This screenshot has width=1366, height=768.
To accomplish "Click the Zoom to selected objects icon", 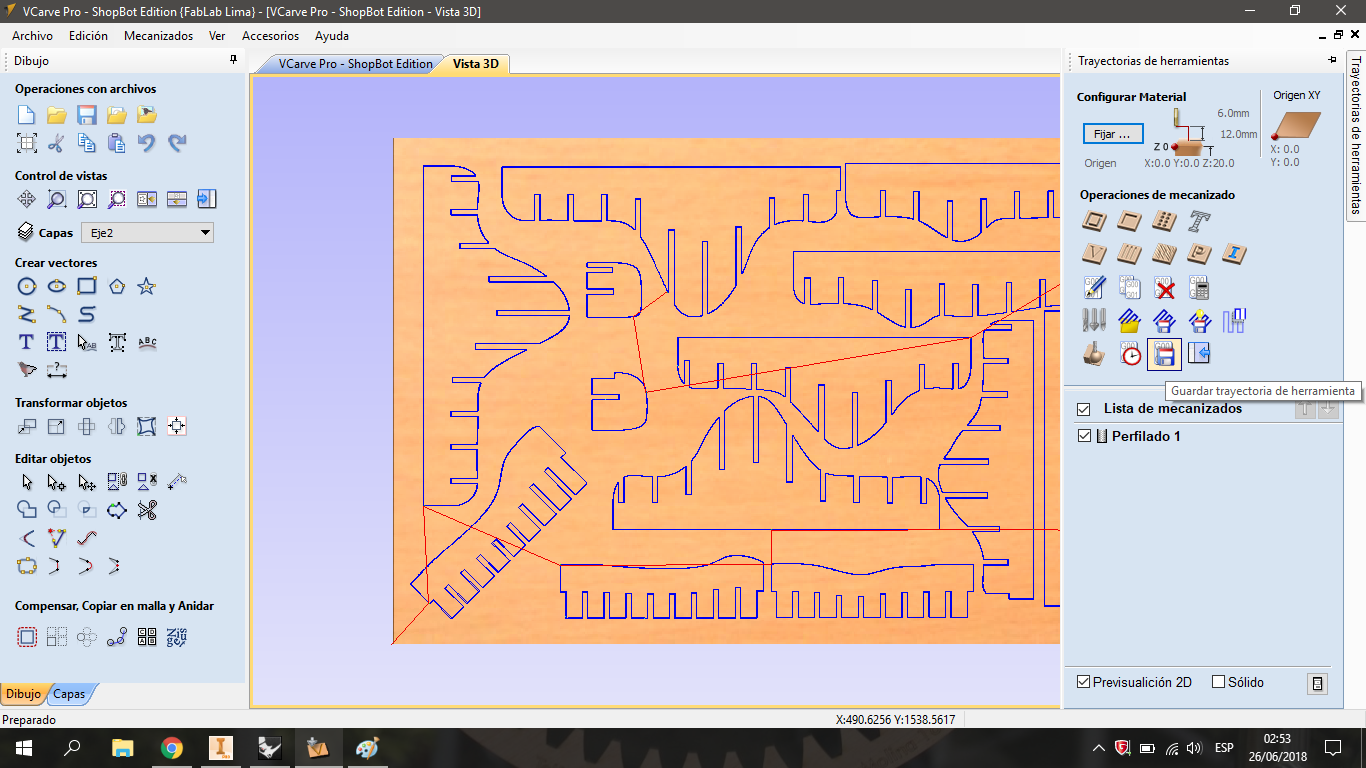I will 117,199.
